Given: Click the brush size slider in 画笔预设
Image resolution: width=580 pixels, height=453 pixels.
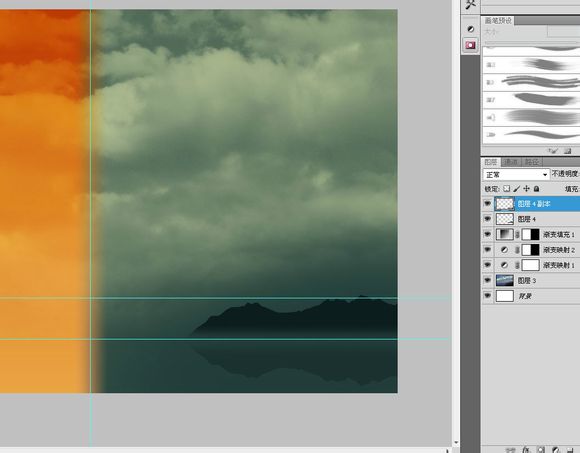Looking at the screenshot, I should 531,42.
